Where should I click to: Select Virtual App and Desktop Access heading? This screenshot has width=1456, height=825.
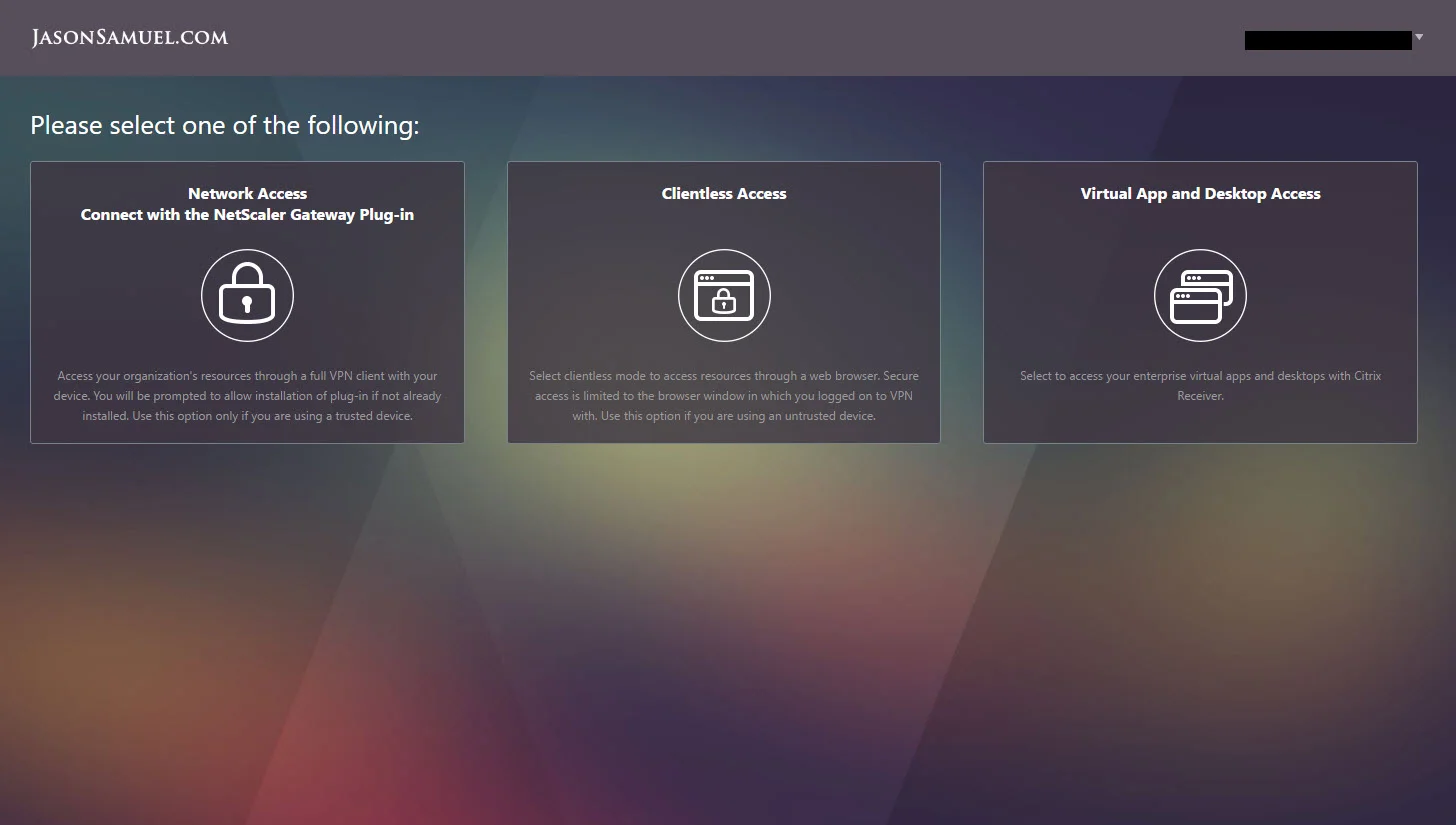(x=1200, y=194)
